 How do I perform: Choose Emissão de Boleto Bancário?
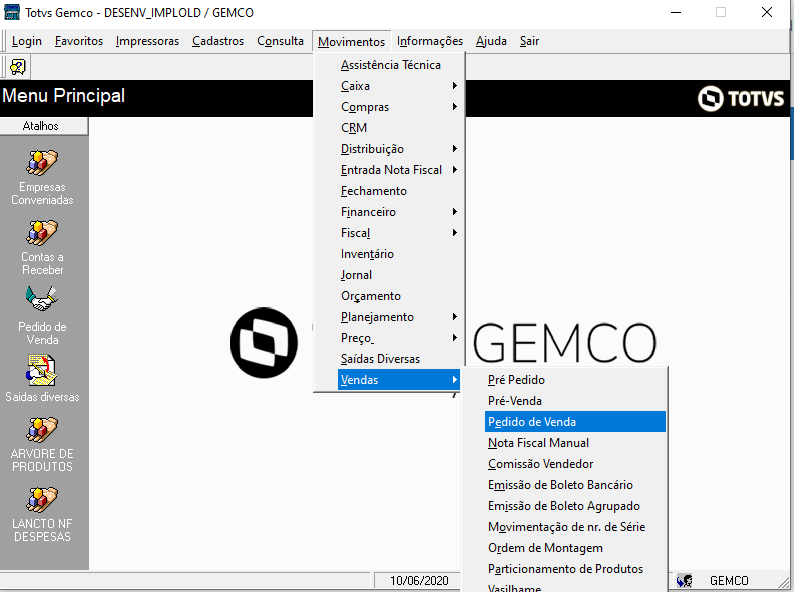tap(575, 485)
